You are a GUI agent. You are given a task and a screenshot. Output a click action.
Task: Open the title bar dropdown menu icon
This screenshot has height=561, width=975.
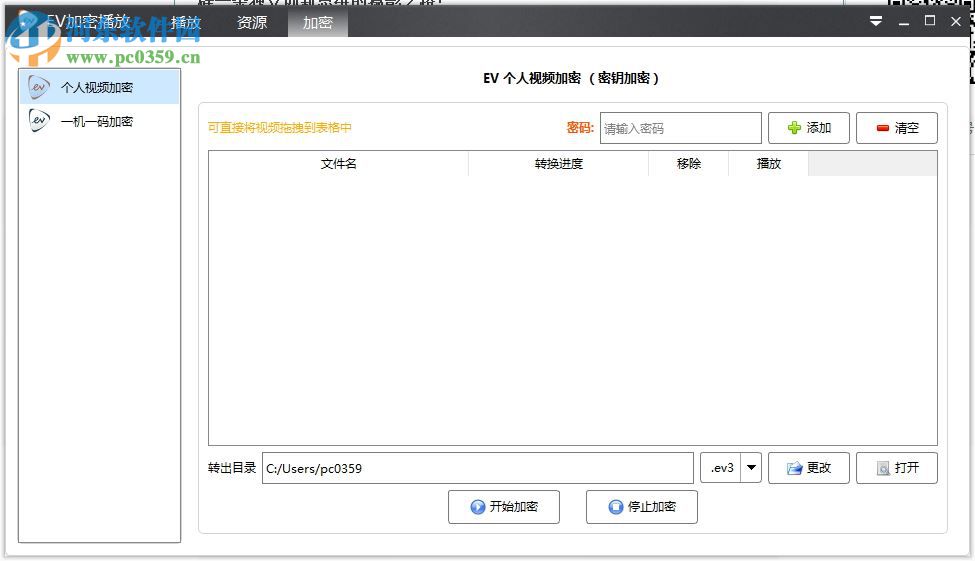click(876, 21)
